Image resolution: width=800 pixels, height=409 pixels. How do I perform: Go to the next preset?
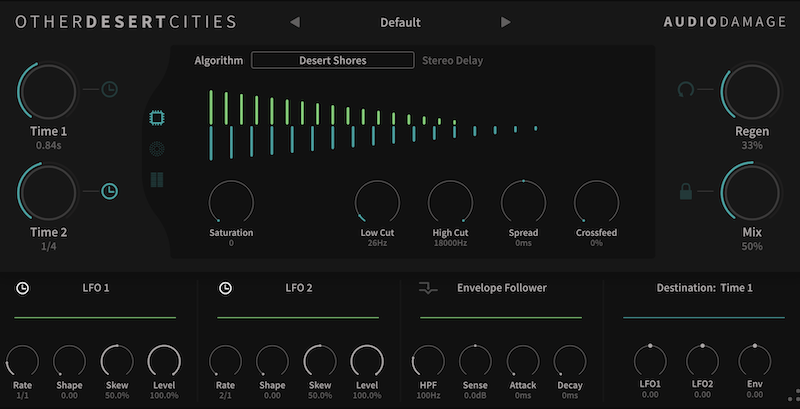506,22
